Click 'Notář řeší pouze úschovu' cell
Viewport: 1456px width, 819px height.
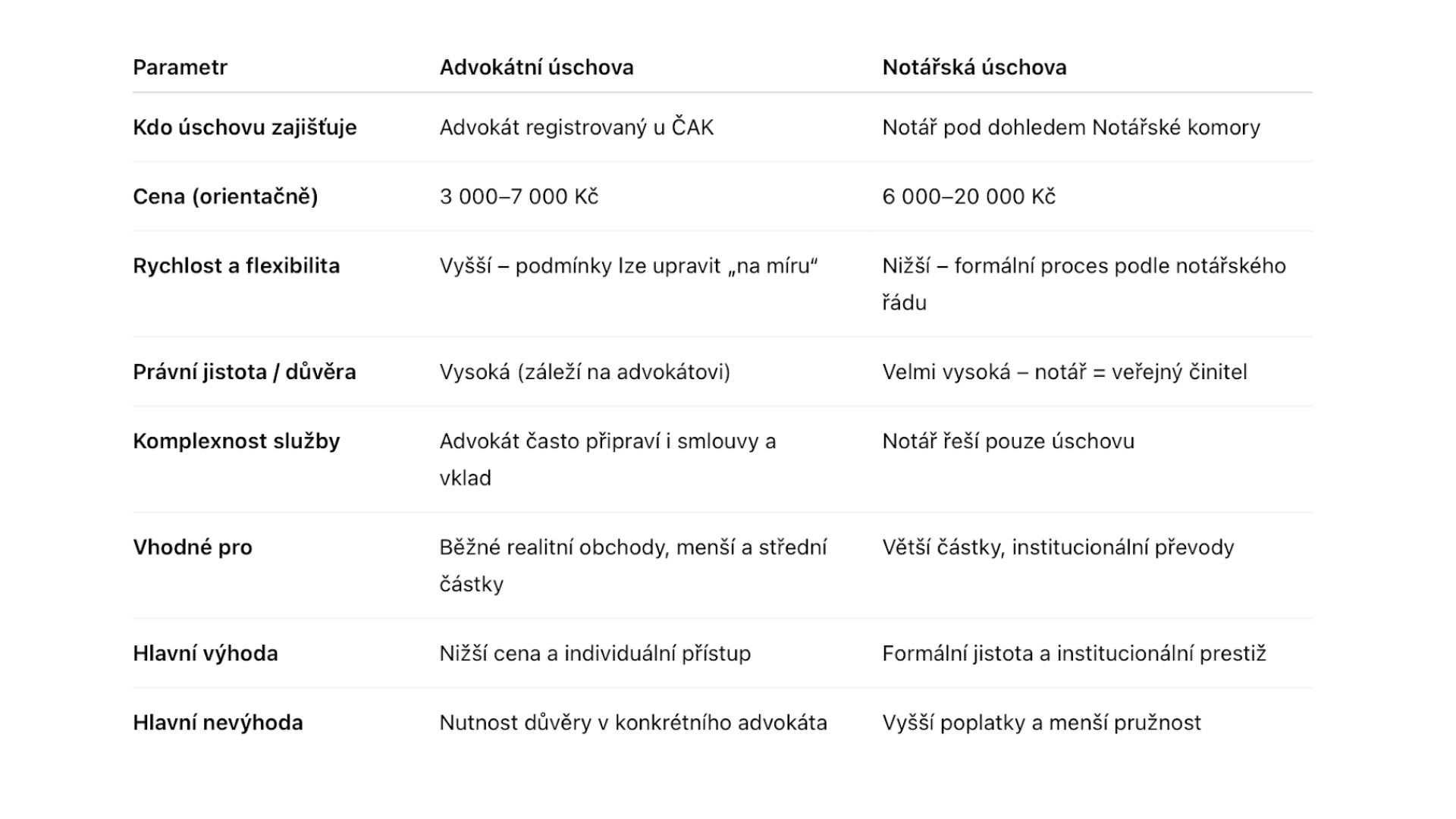pos(1008,441)
